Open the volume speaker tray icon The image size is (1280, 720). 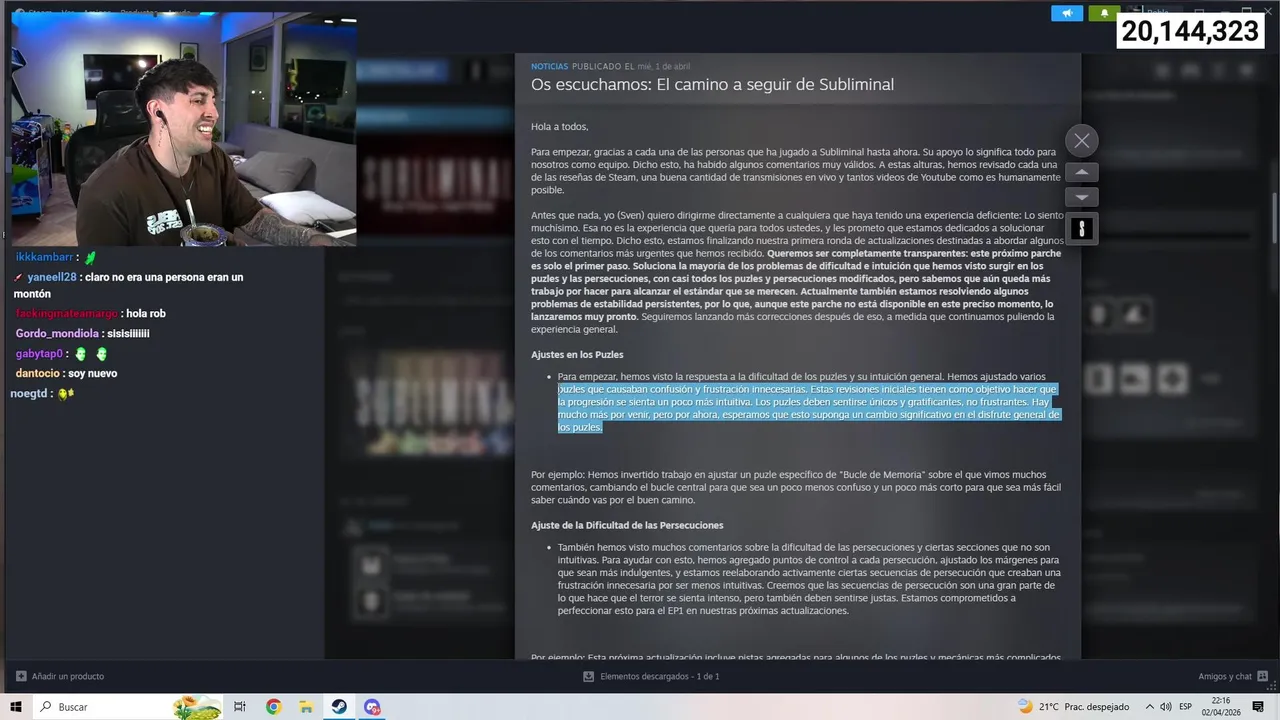[1166, 707]
